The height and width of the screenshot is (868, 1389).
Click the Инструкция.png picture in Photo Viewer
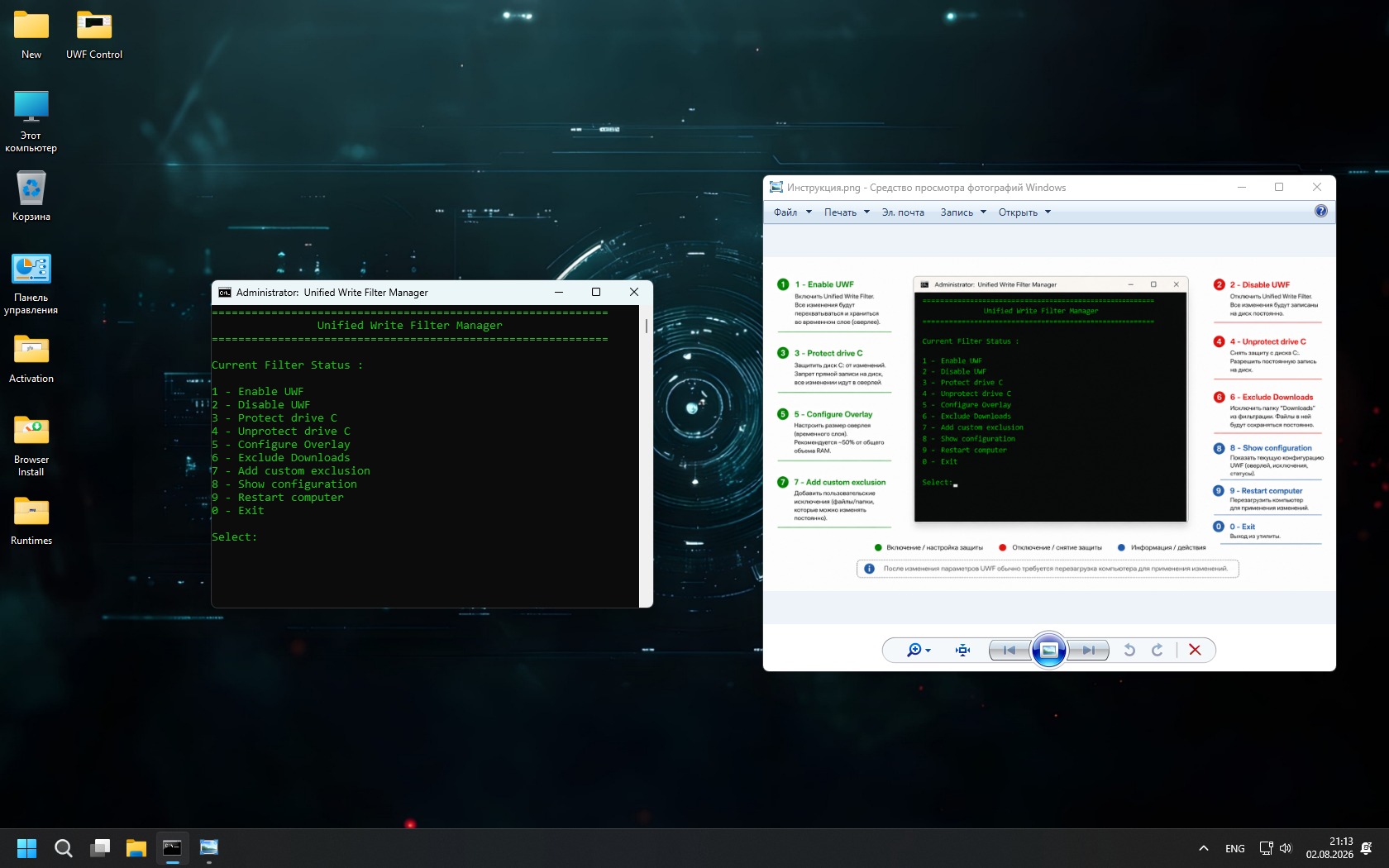click(x=1049, y=424)
